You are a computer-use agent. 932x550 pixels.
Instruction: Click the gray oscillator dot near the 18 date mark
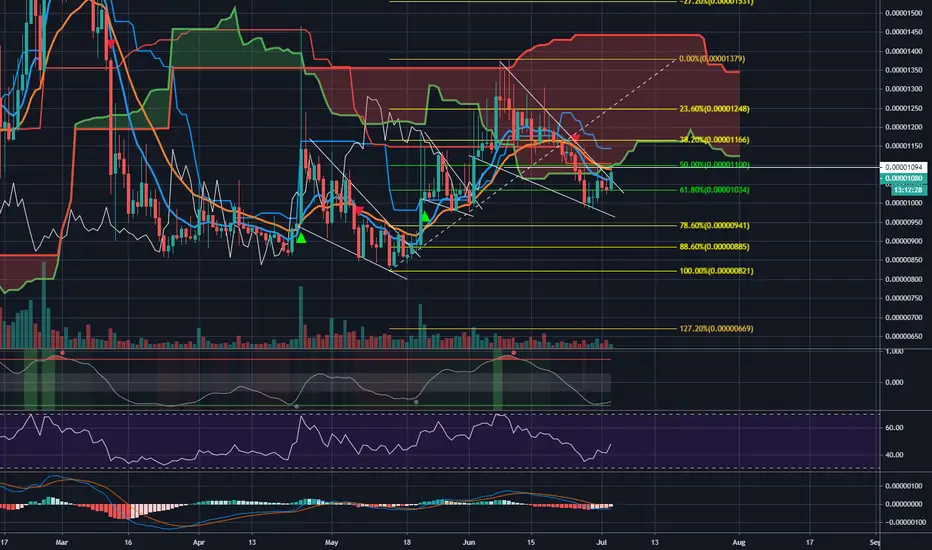(x=416, y=403)
